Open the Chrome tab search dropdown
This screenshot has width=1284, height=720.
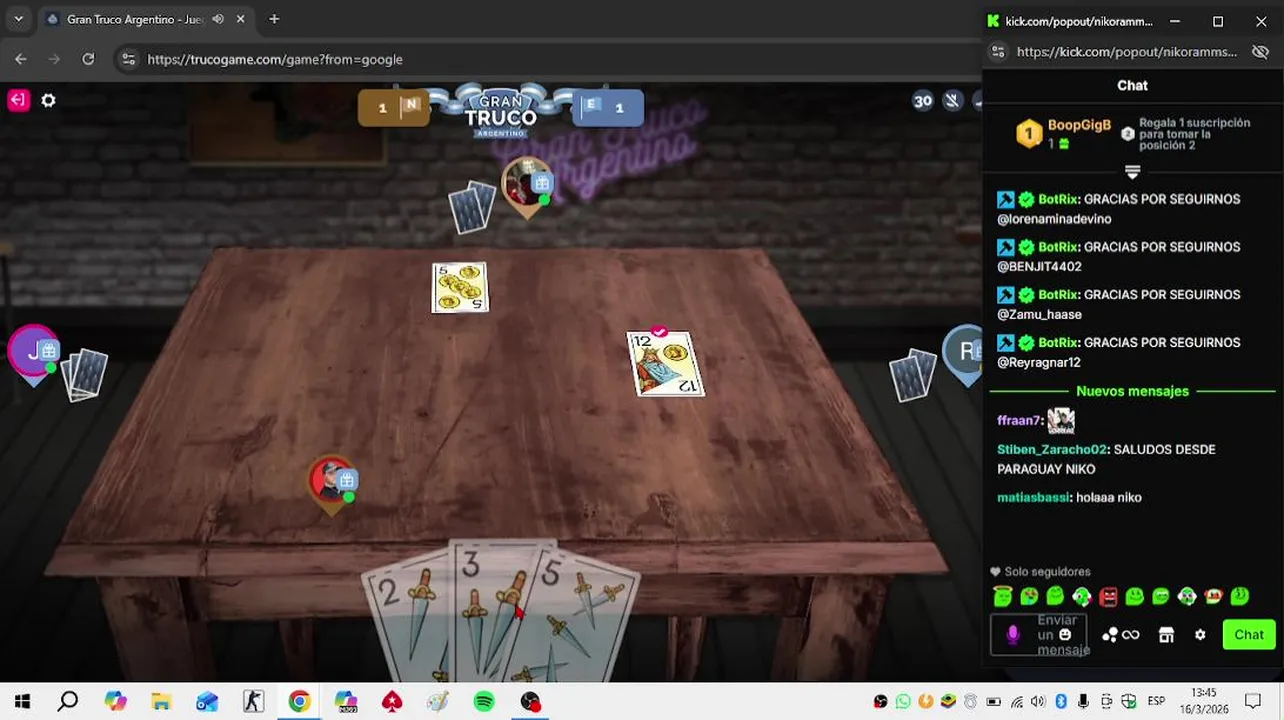click(x=18, y=19)
